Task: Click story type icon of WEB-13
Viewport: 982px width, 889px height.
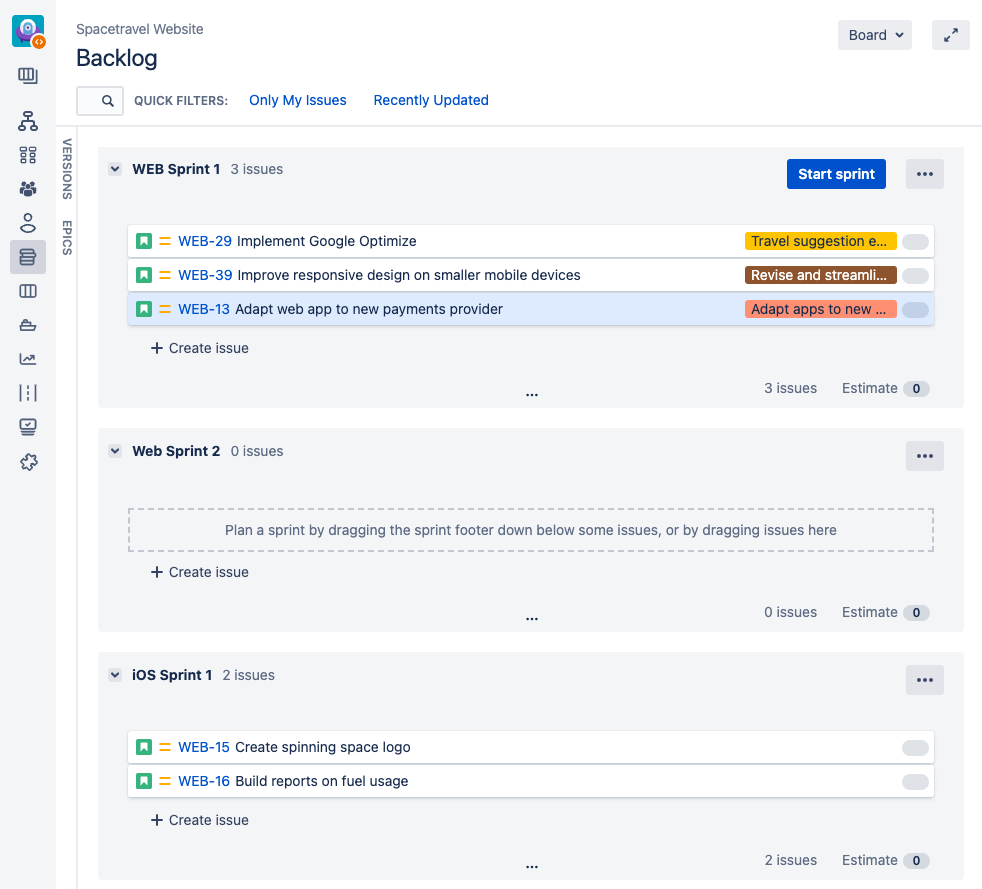Action: pyautogui.click(x=144, y=309)
